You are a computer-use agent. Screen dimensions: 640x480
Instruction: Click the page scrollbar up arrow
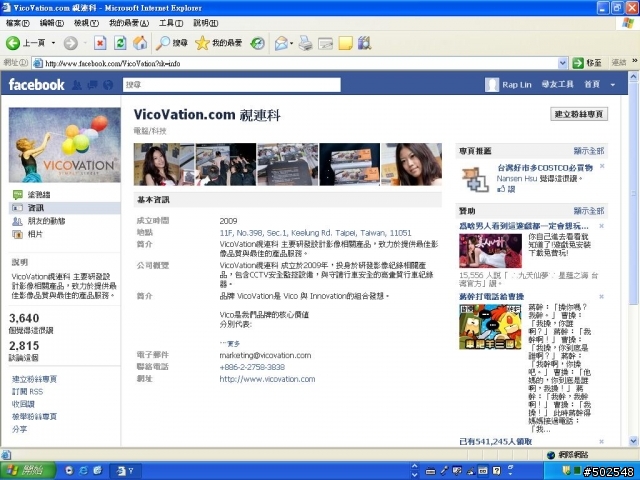(x=633, y=76)
